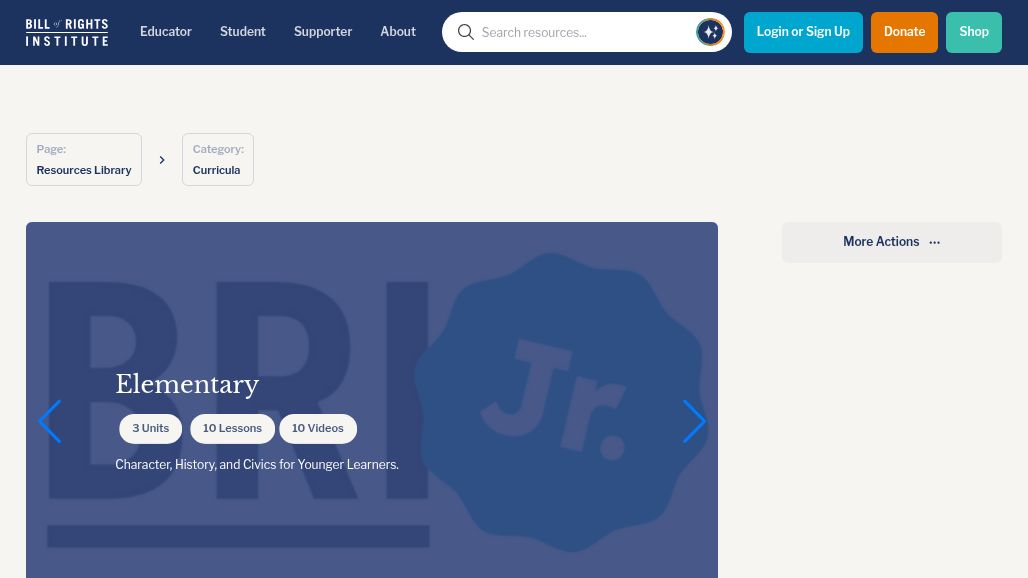Click the breadcrumb chevron separator
This screenshot has width=1028, height=578.
[x=162, y=159]
